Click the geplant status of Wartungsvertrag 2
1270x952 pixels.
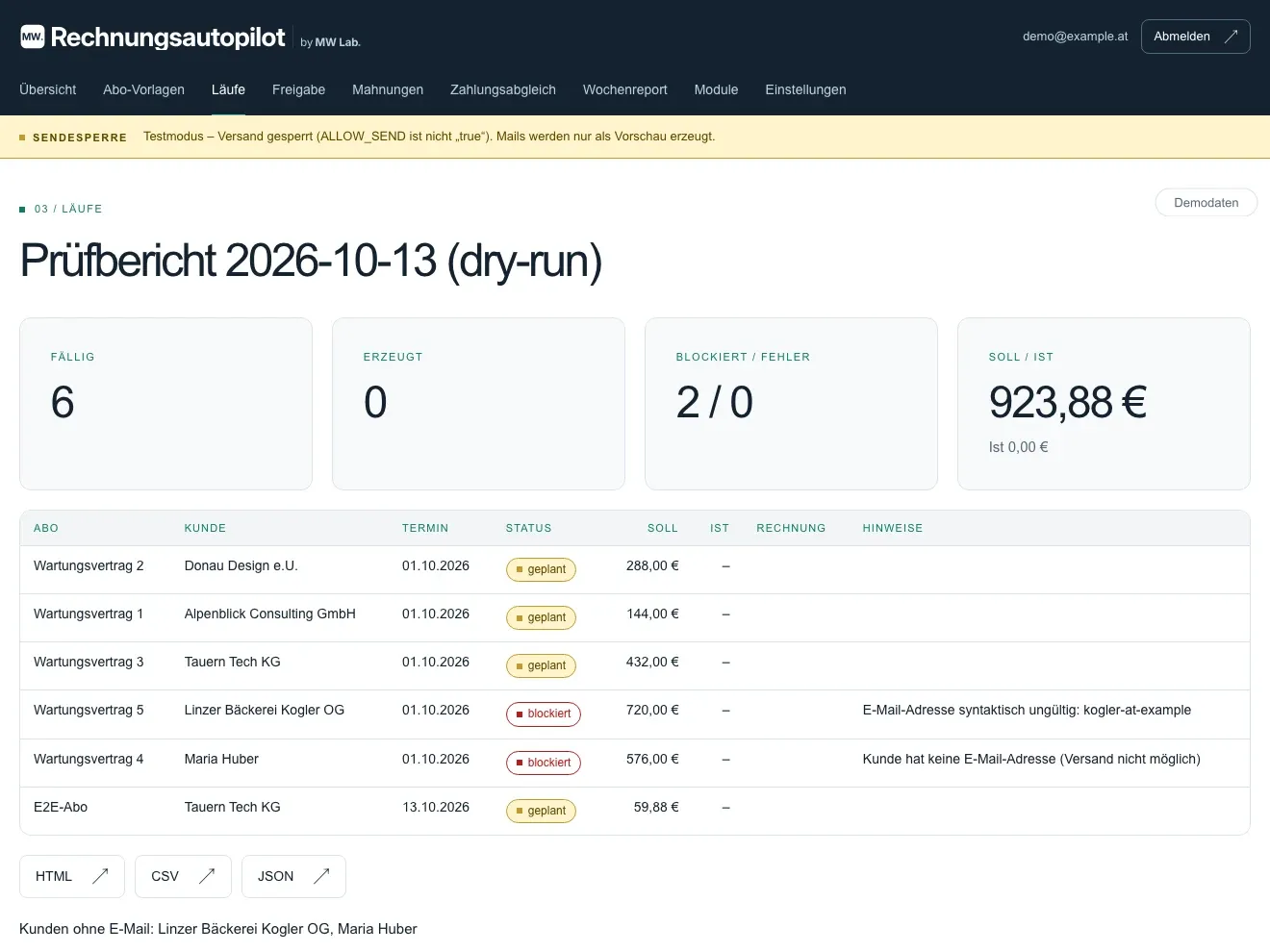pyautogui.click(x=541, y=569)
